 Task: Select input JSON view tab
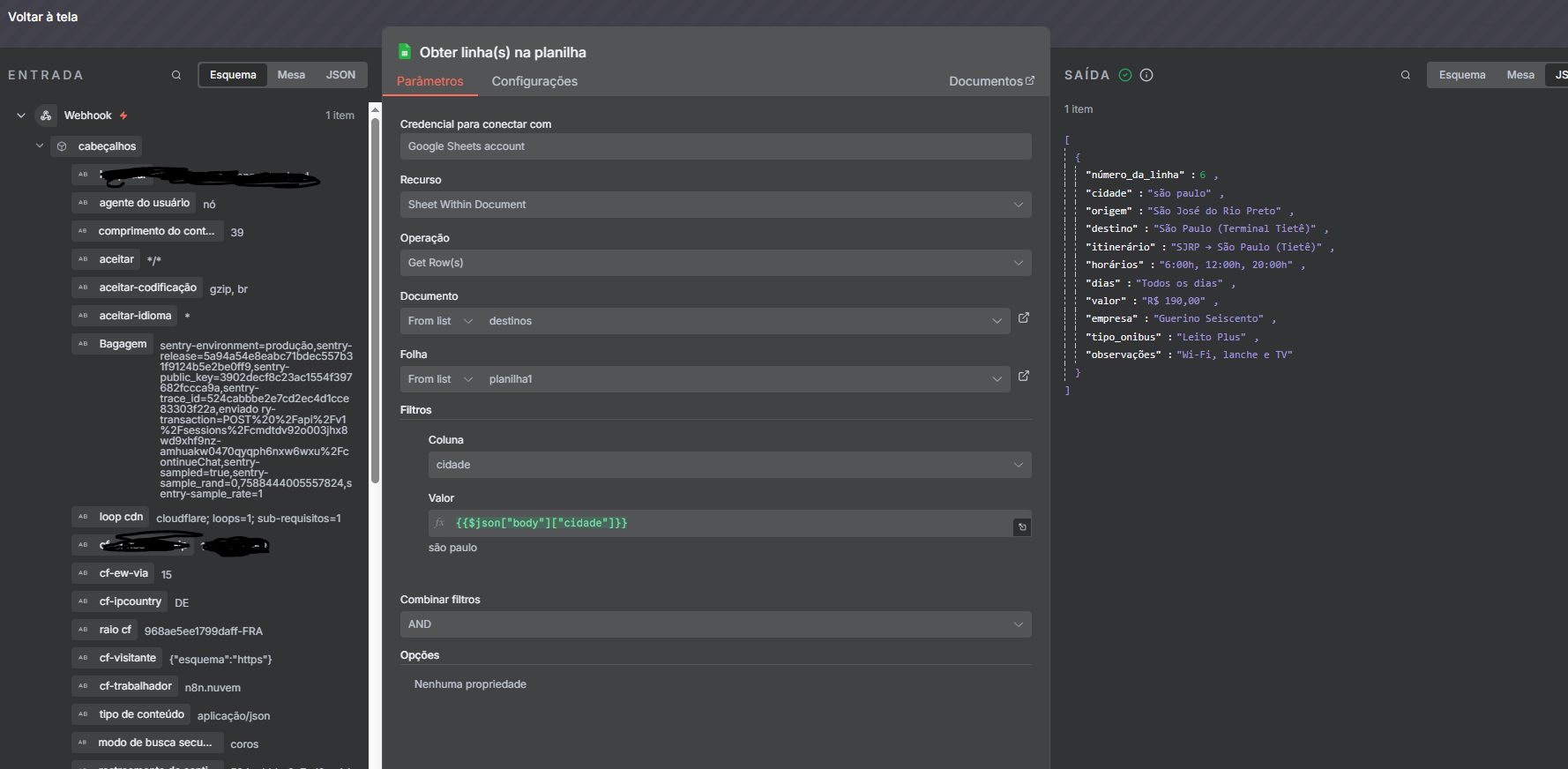pyautogui.click(x=340, y=75)
